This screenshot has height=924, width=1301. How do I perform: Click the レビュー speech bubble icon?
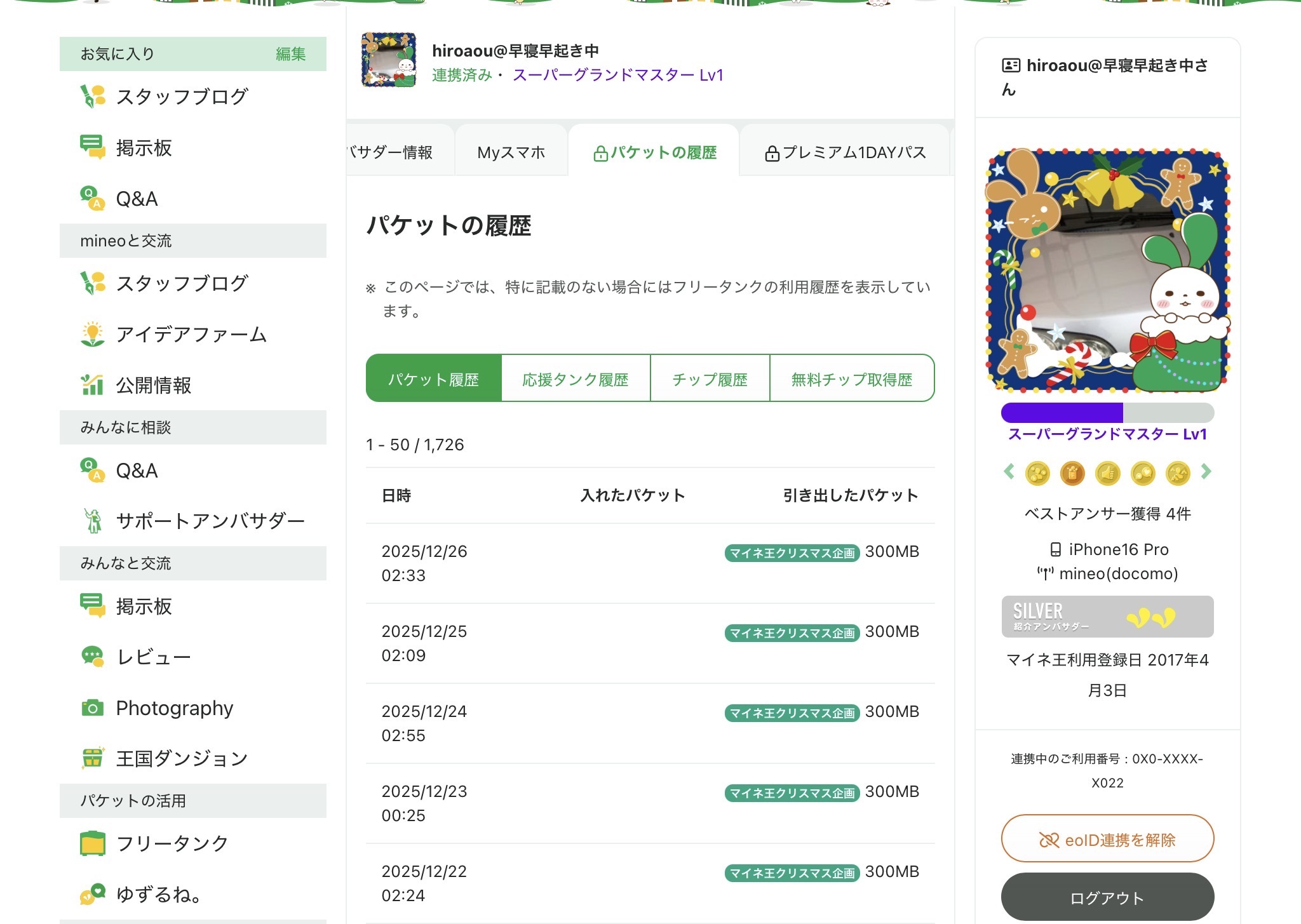click(x=93, y=657)
